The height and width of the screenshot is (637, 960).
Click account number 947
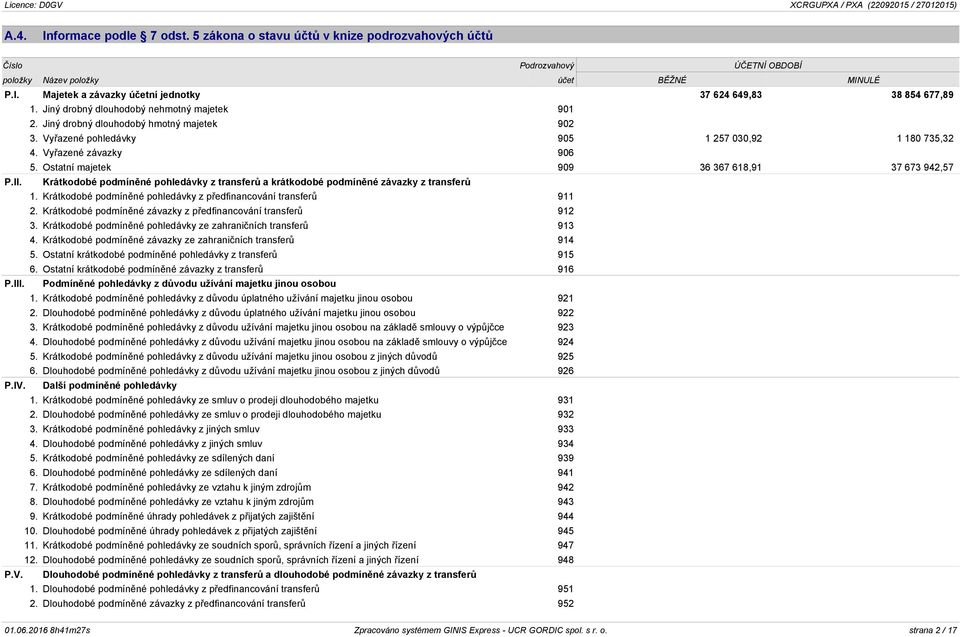(565, 546)
